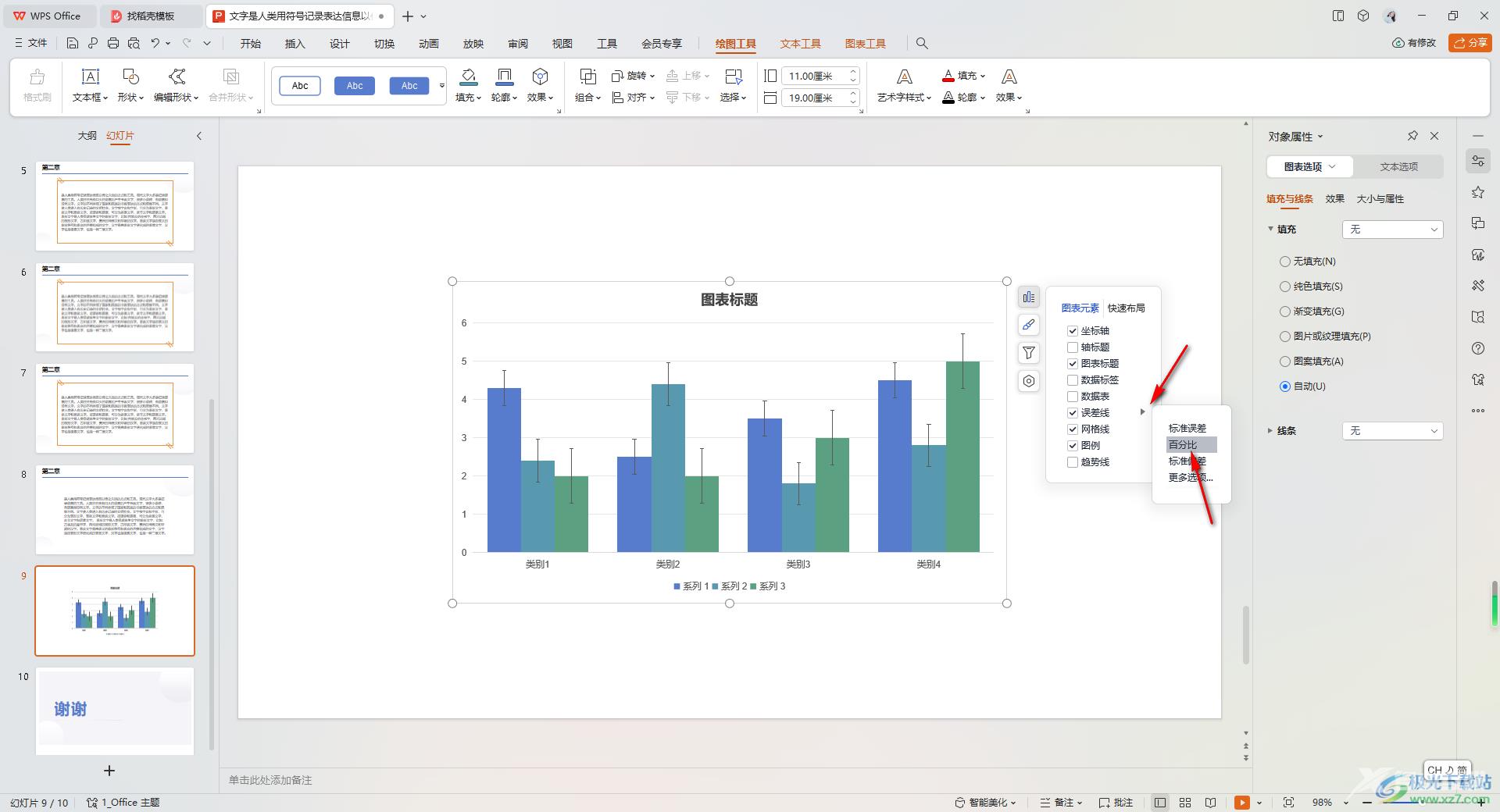Click the 分享 share button
Viewport: 1500px width, 812px height.
click(x=1470, y=43)
